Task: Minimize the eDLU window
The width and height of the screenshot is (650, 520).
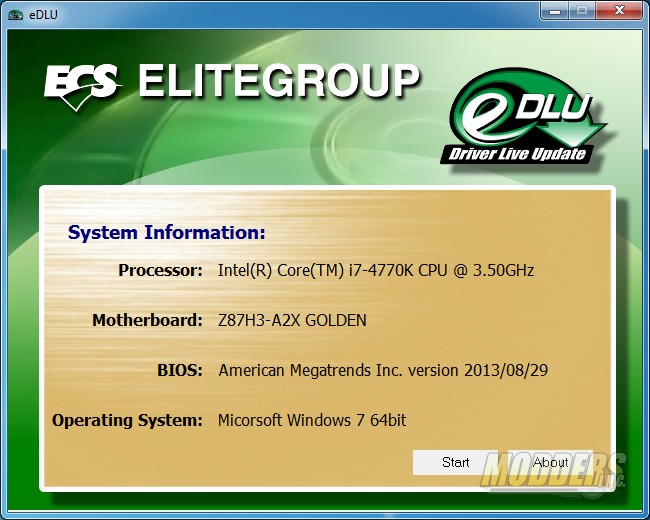Action: (x=555, y=10)
